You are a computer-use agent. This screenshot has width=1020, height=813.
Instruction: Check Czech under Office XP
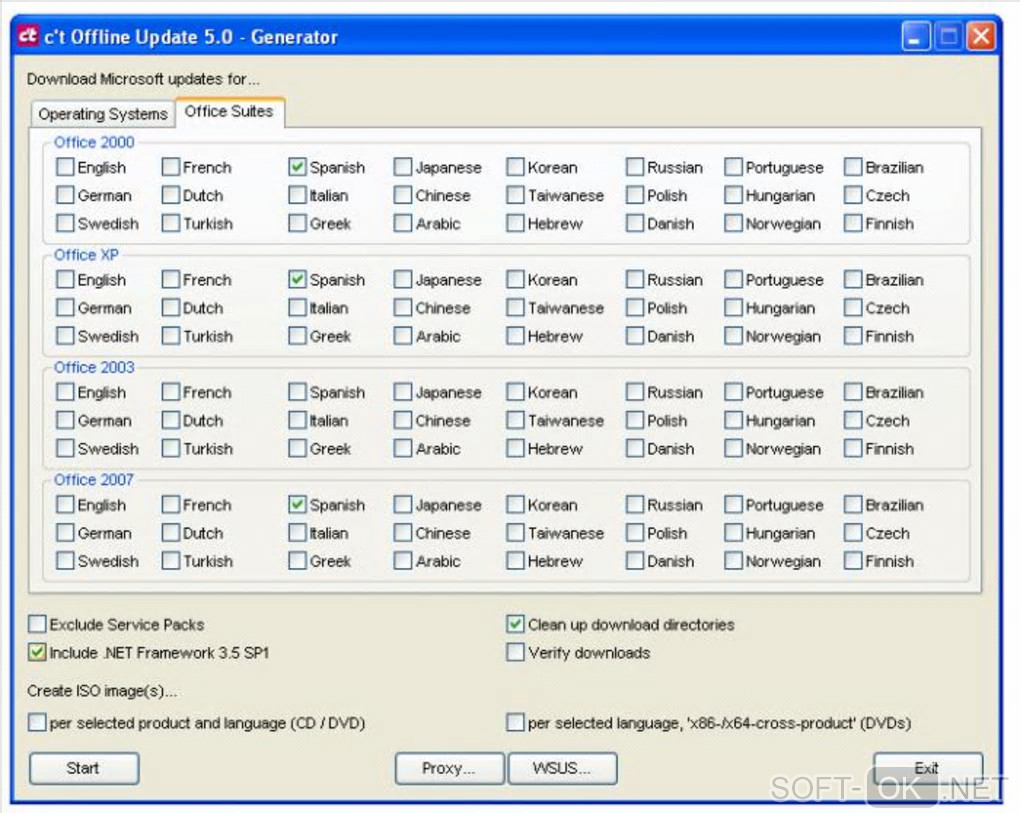853,308
